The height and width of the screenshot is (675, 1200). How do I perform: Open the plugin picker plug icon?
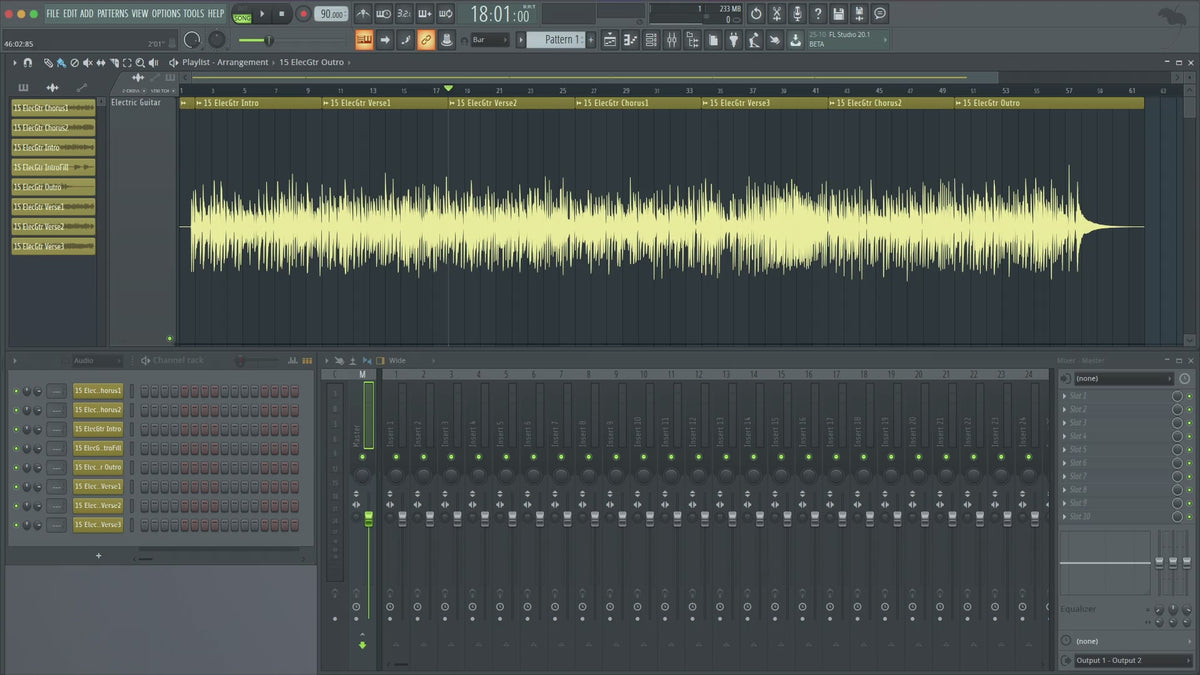(733, 40)
